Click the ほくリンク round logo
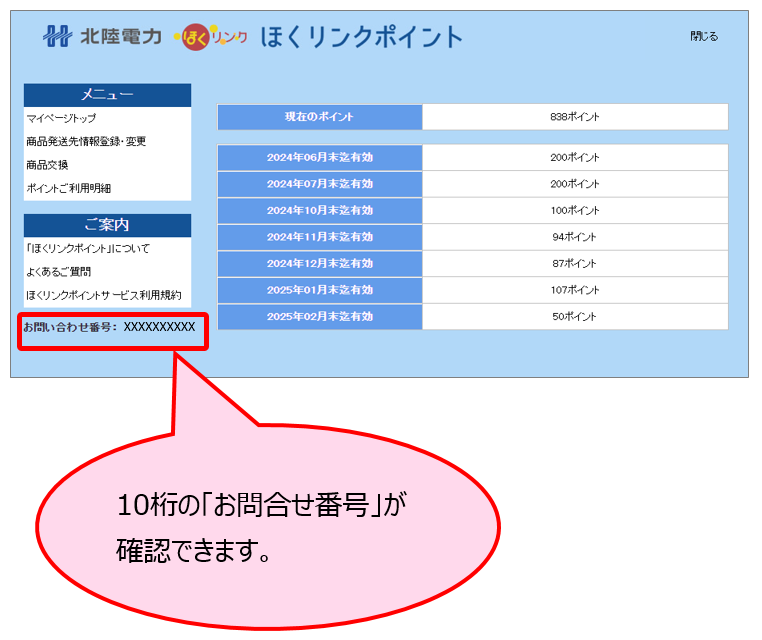 click(x=195, y=37)
